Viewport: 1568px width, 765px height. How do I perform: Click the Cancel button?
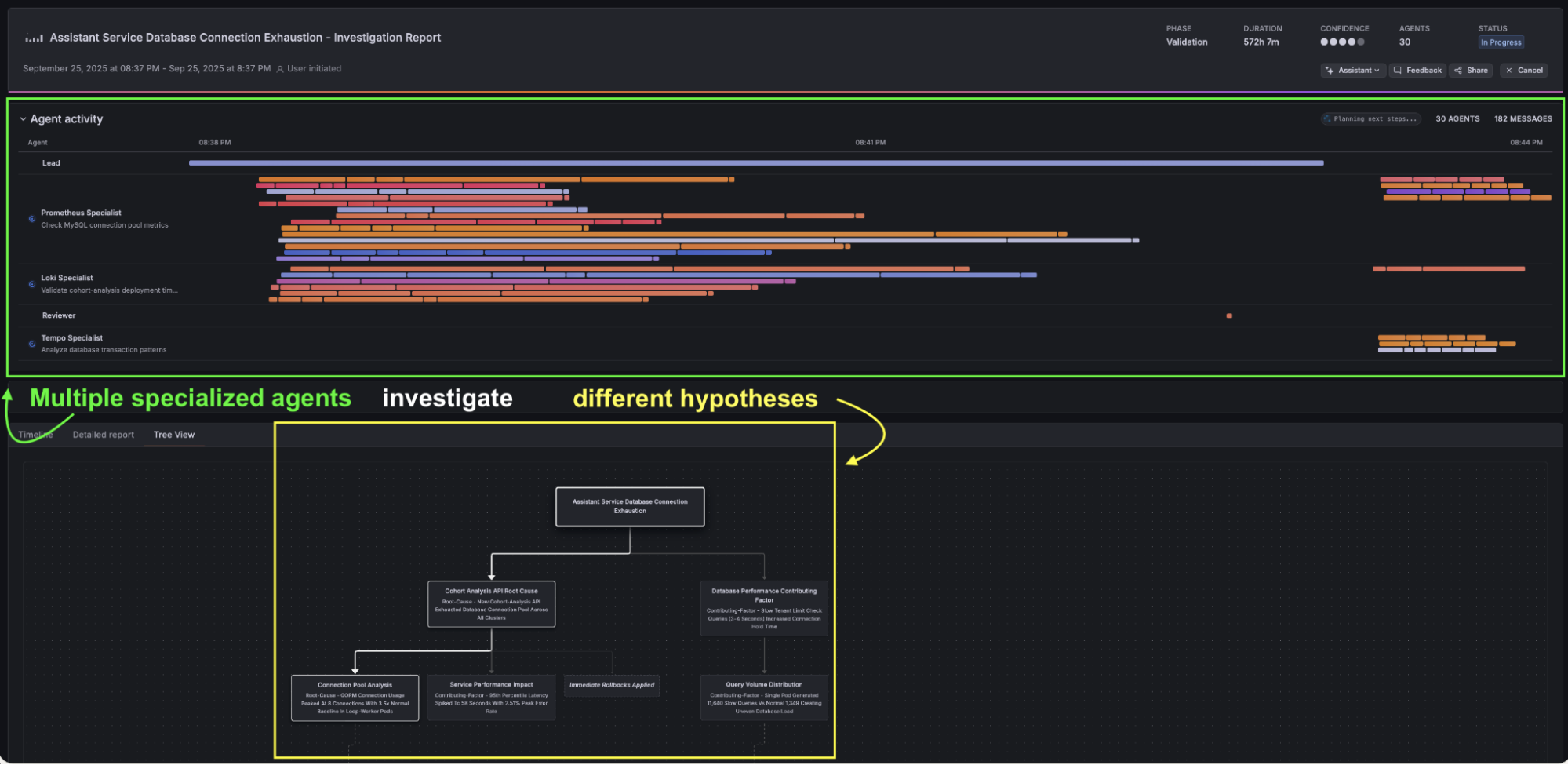click(1523, 70)
